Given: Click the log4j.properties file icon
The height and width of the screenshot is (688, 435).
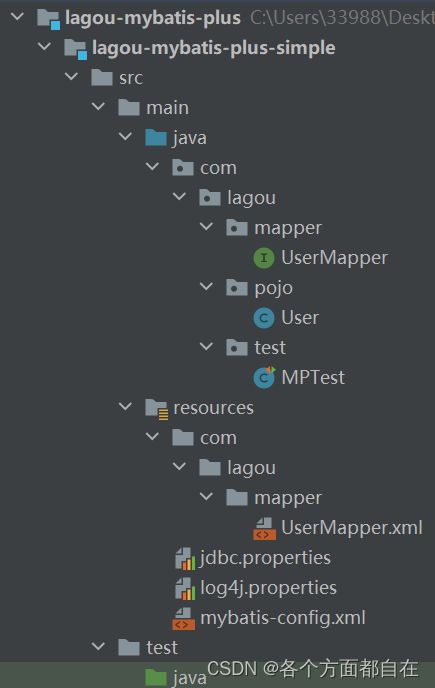Looking at the screenshot, I should click(x=184, y=588).
